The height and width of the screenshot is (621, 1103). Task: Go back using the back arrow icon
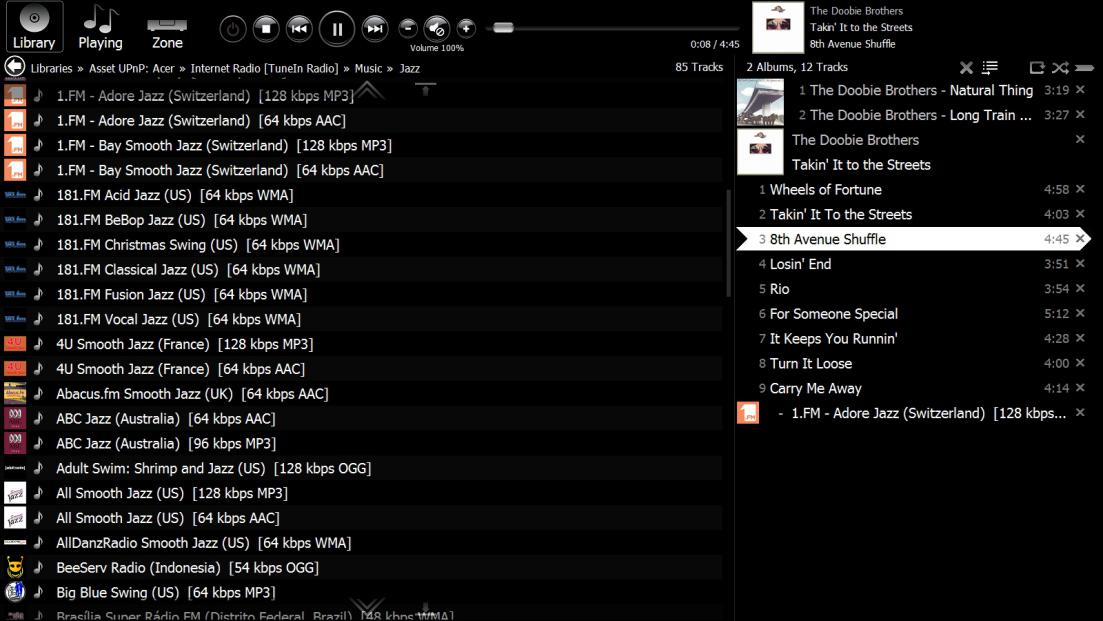[x=14, y=67]
